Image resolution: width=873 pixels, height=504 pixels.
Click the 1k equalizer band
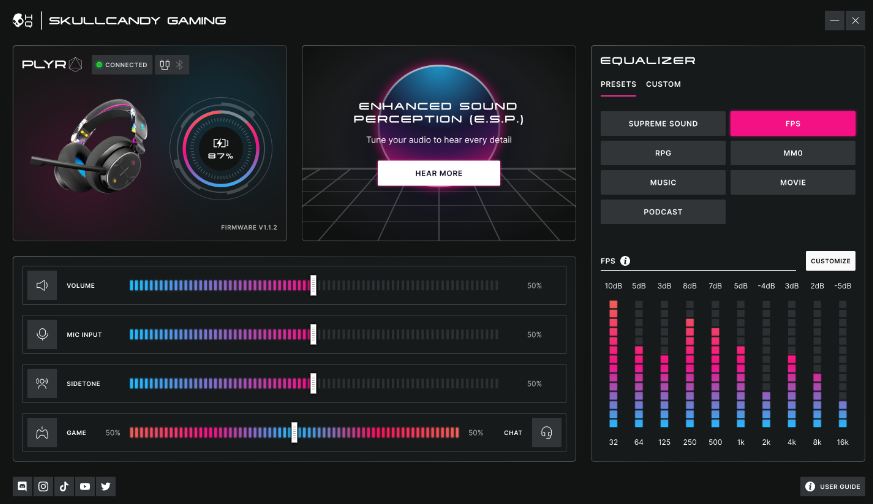(x=740, y=364)
